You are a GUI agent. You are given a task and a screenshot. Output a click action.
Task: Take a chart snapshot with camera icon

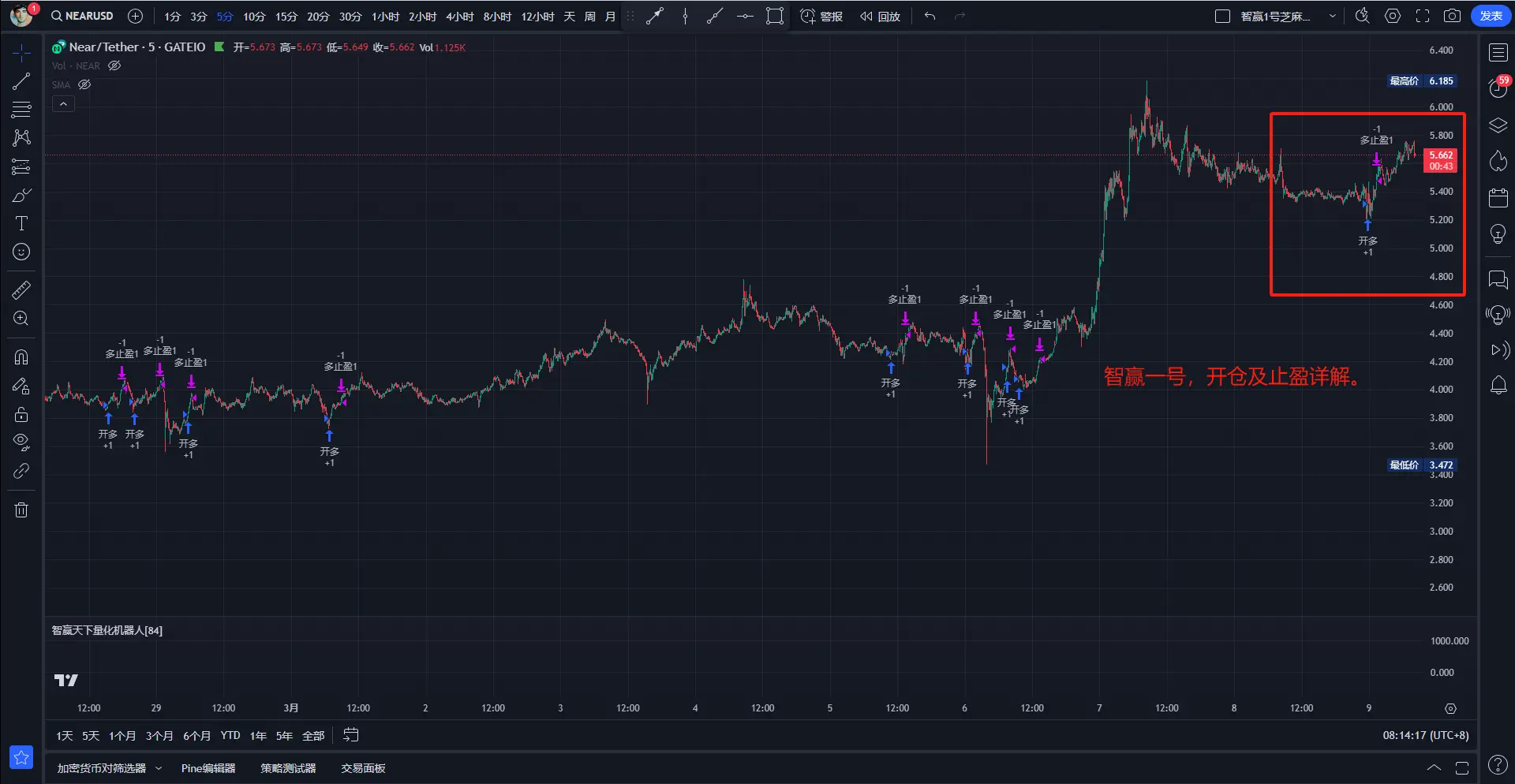click(1452, 16)
